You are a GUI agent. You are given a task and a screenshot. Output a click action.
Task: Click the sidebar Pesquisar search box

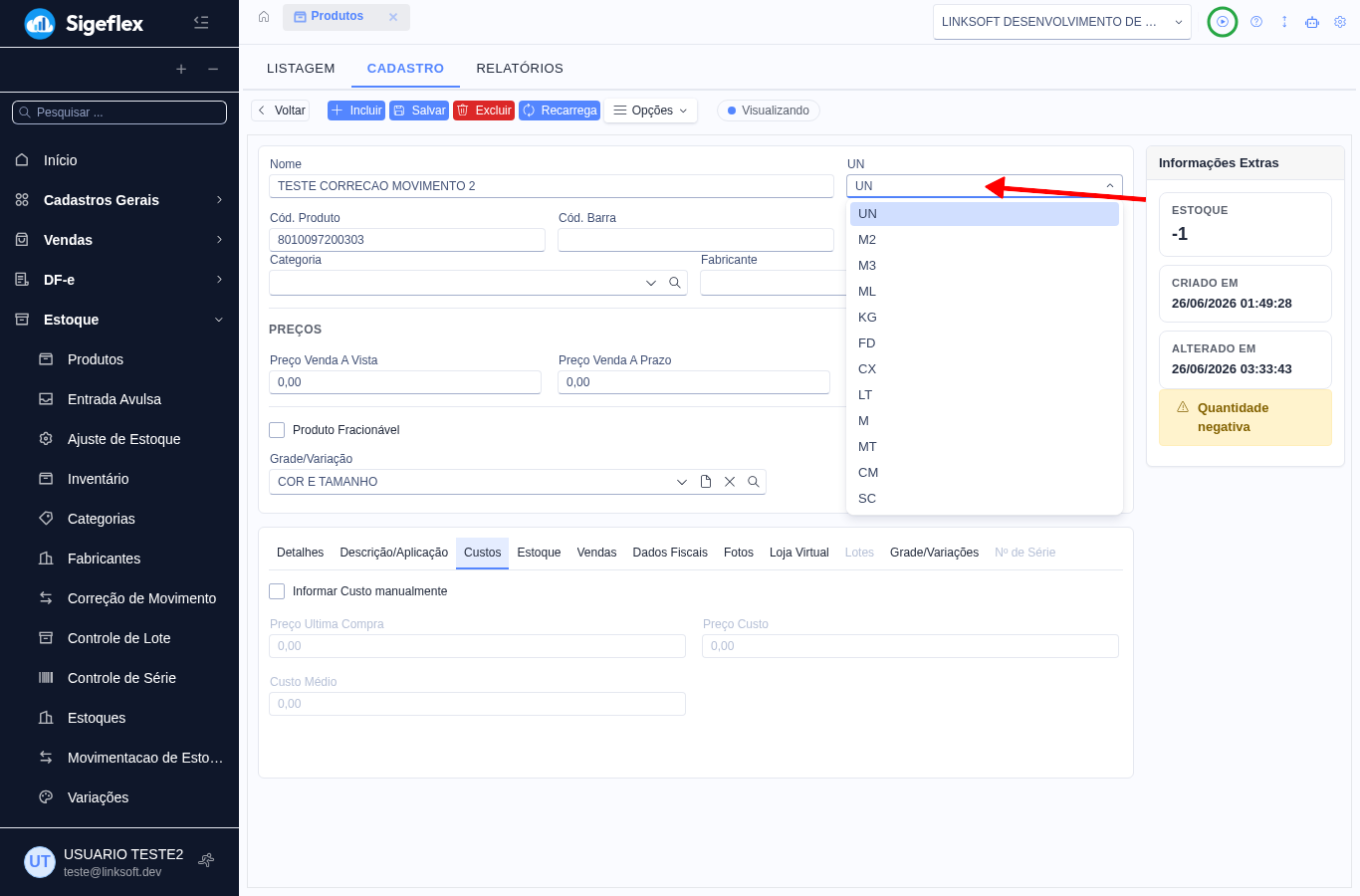coord(119,112)
